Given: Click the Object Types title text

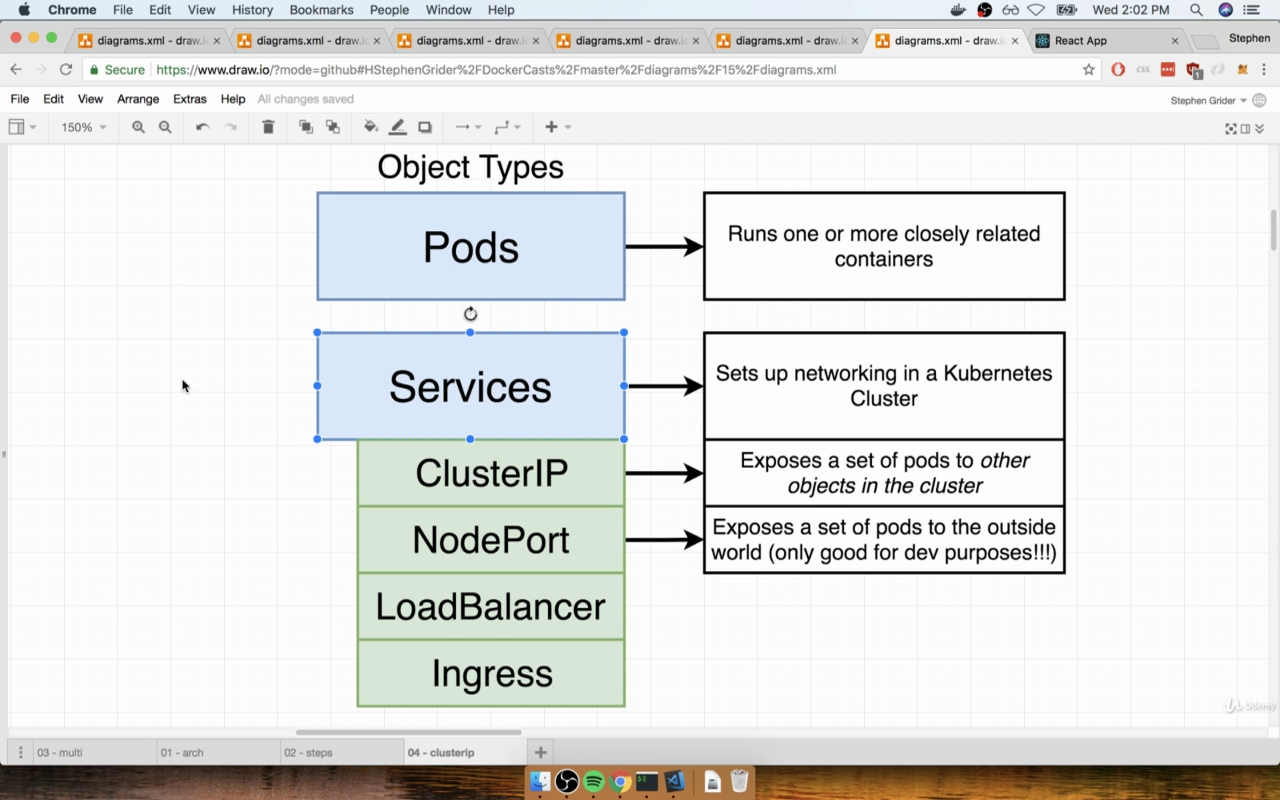Looking at the screenshot, I should [x=470, y=167].
